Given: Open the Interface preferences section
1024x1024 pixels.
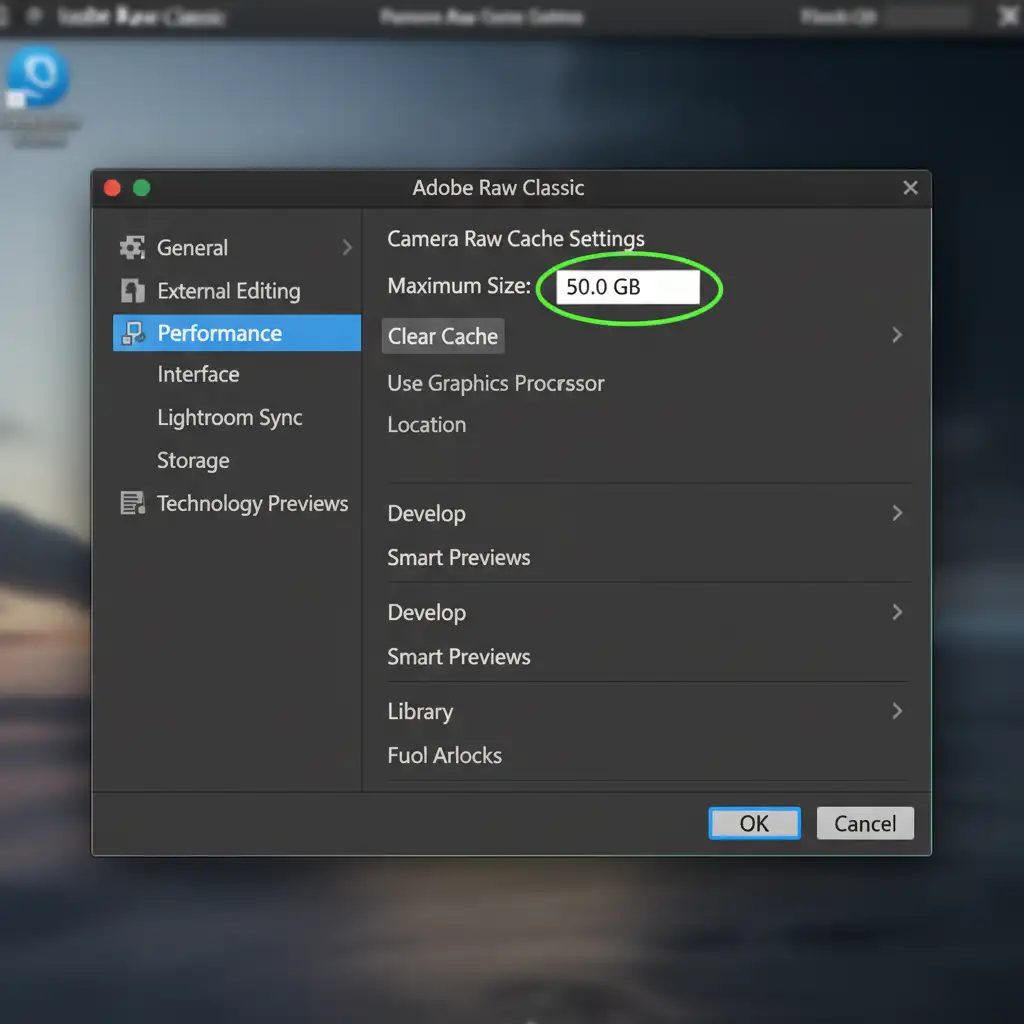Looking at the screenshot, I should 198,375.
